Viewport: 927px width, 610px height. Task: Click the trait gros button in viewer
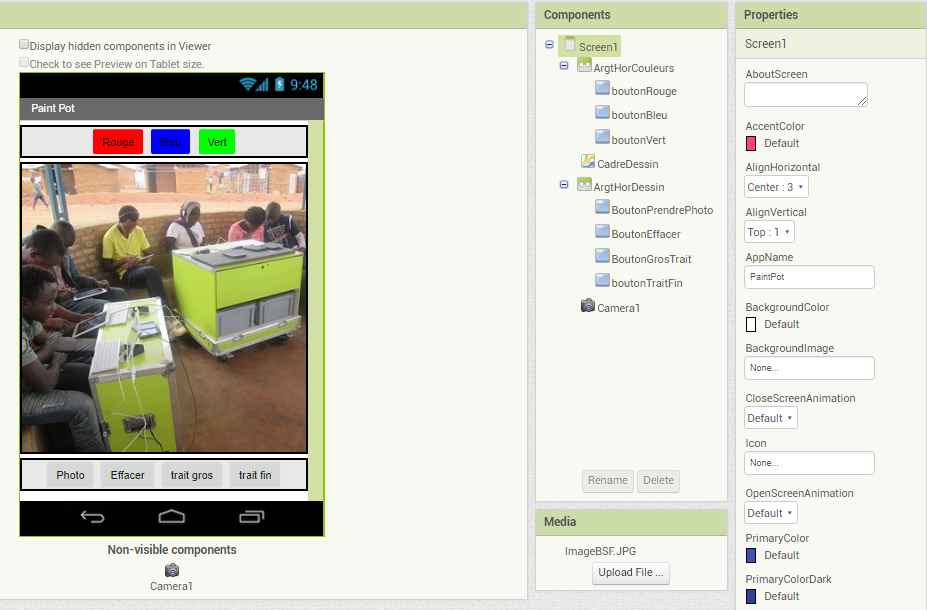[x=192, y=475]
